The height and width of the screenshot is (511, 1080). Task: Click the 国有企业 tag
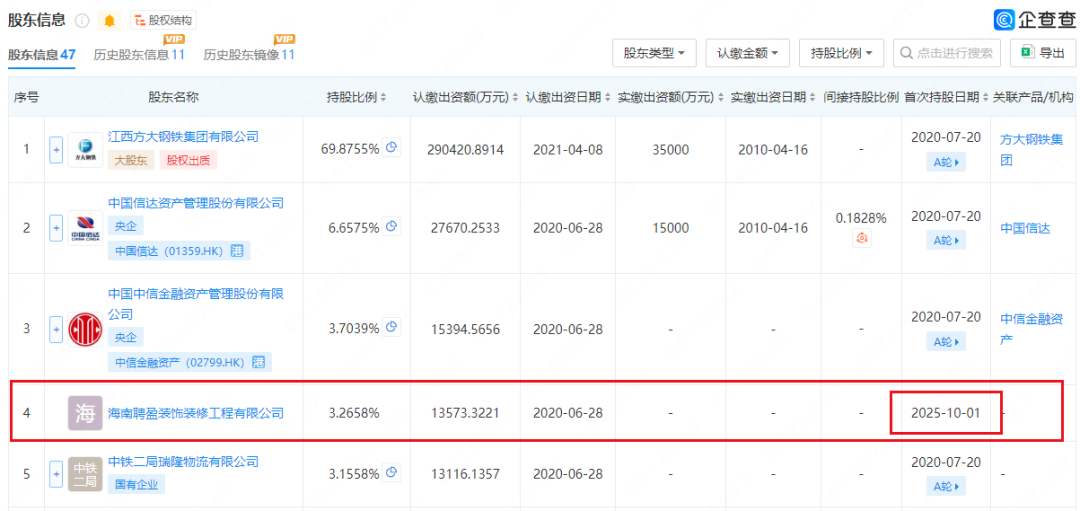[136, 485]
